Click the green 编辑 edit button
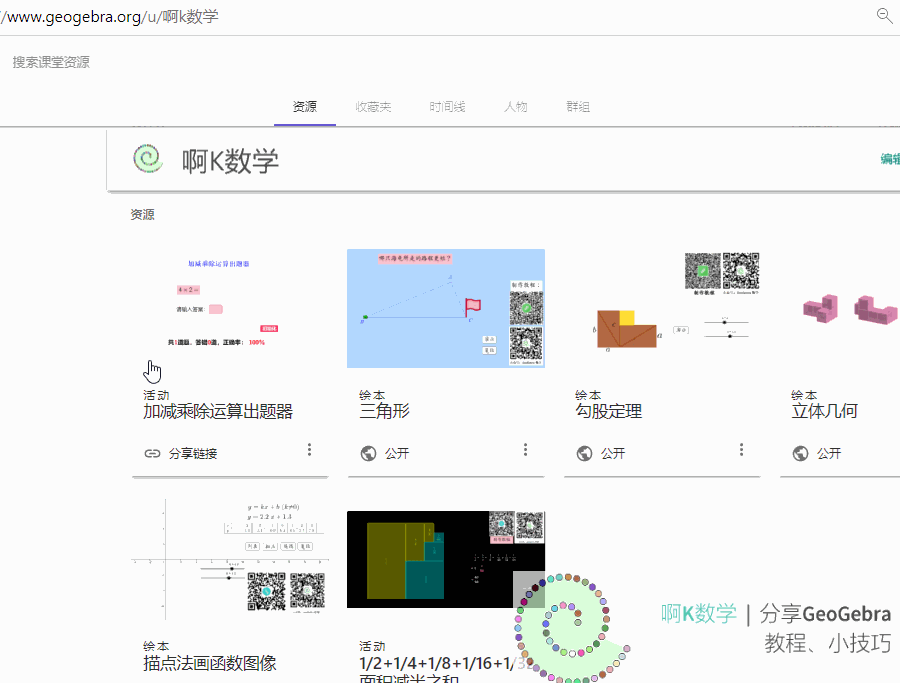 890,159
